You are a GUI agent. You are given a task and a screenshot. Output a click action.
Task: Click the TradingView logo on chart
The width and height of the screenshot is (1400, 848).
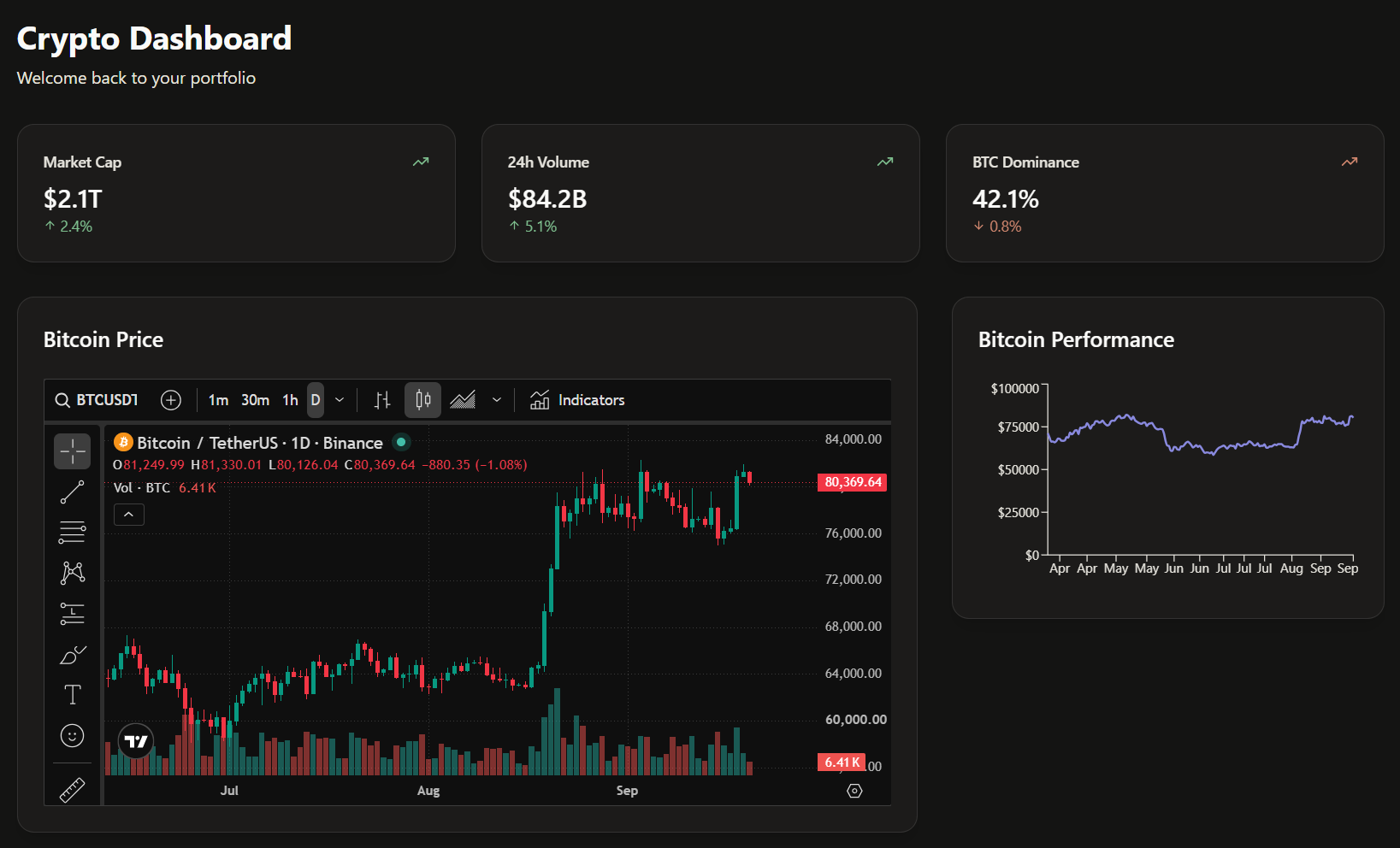tap(136, 741)
